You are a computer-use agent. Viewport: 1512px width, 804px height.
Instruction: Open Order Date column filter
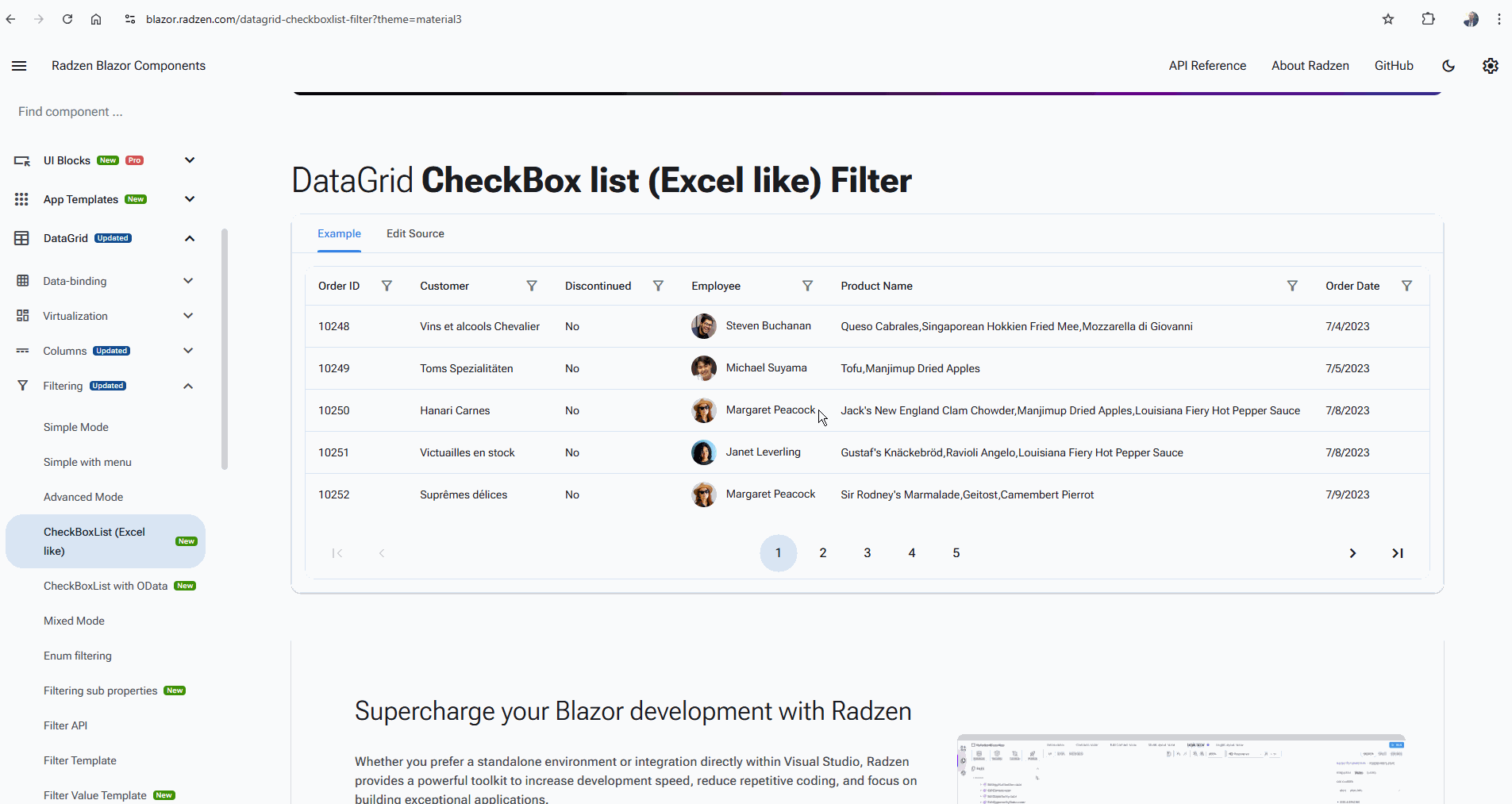1406,286
